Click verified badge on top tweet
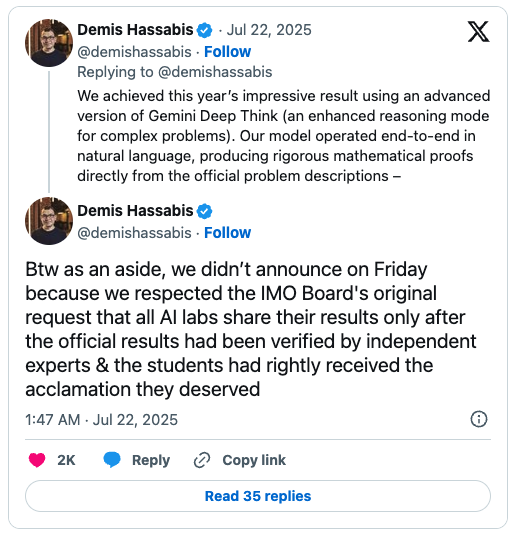This screenshot has width=515, height=536. 204,30
